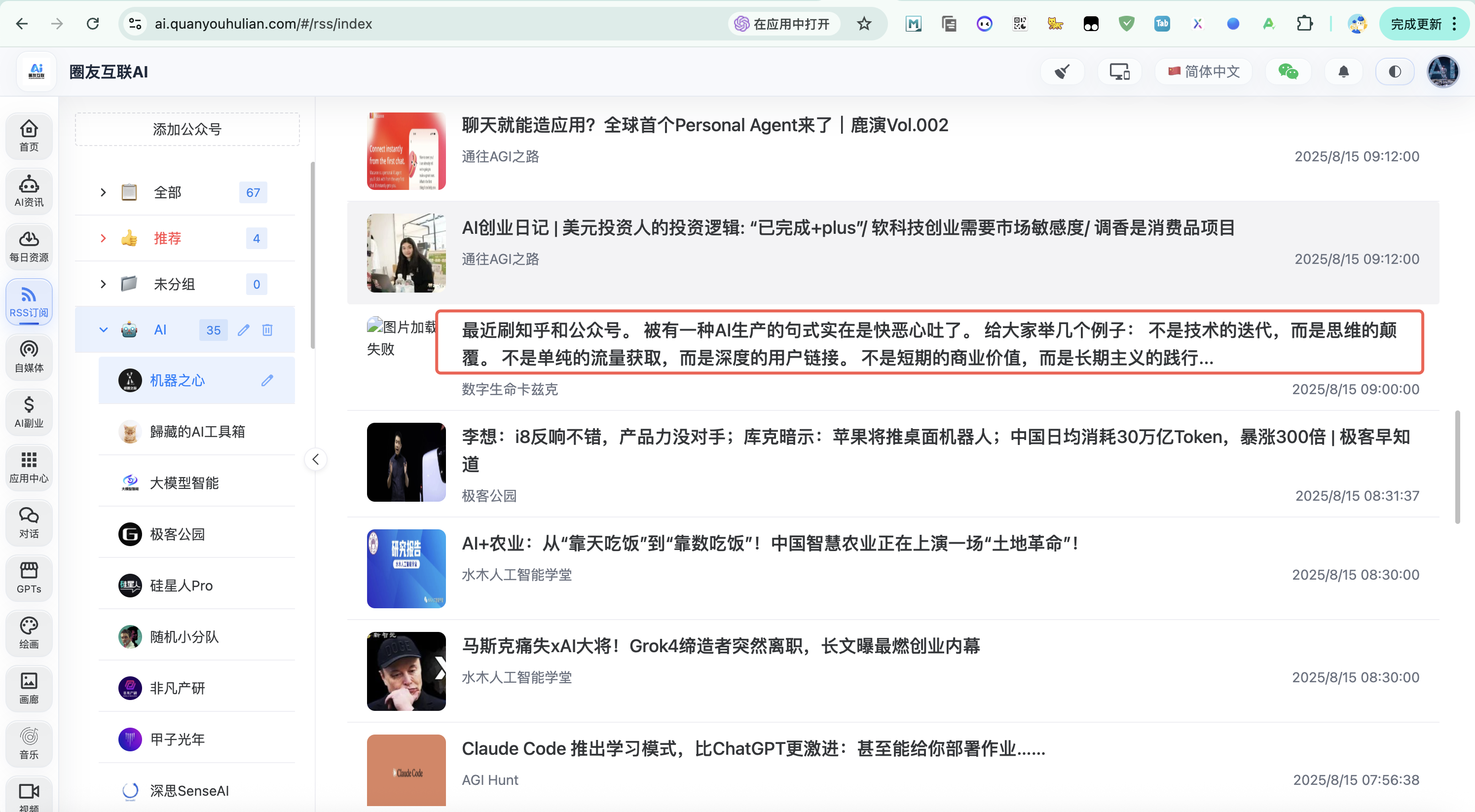
Task: Open article 最近刷知乎和公众号
Action: tap(930, 343)
